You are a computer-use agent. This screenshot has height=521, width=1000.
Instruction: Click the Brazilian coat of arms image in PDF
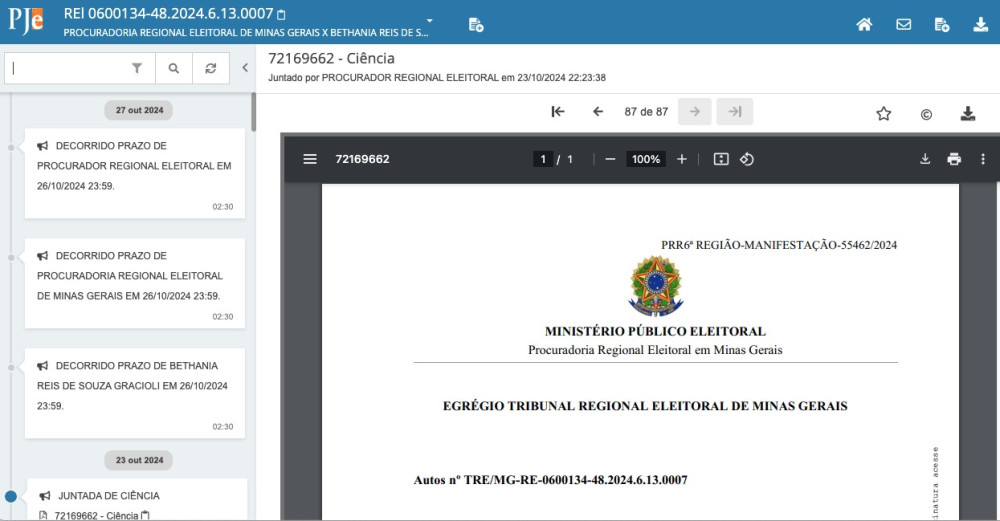tap(656, 286)
